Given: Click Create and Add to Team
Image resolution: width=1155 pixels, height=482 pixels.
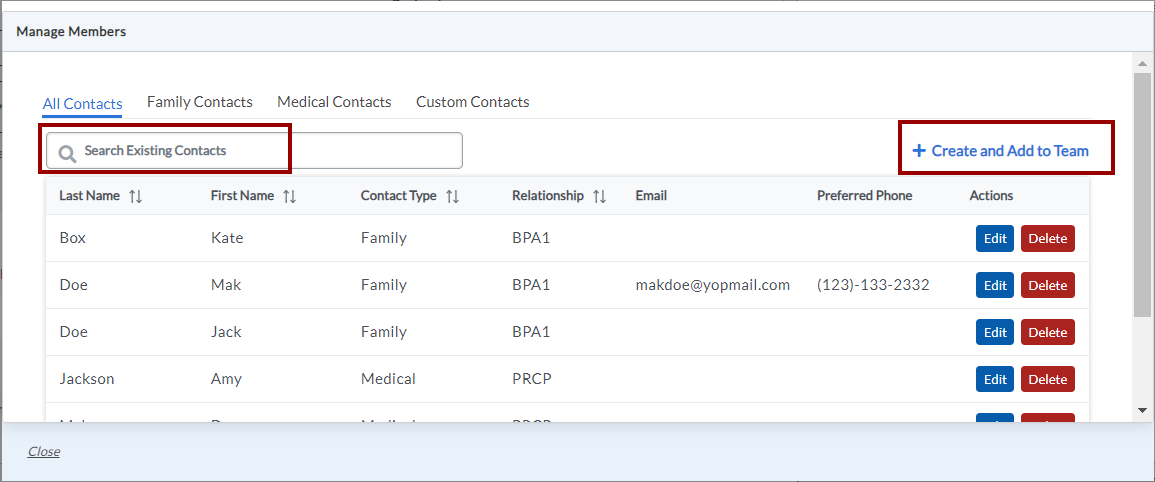Looking at the screenshot, I should [x=1010, y=151].
